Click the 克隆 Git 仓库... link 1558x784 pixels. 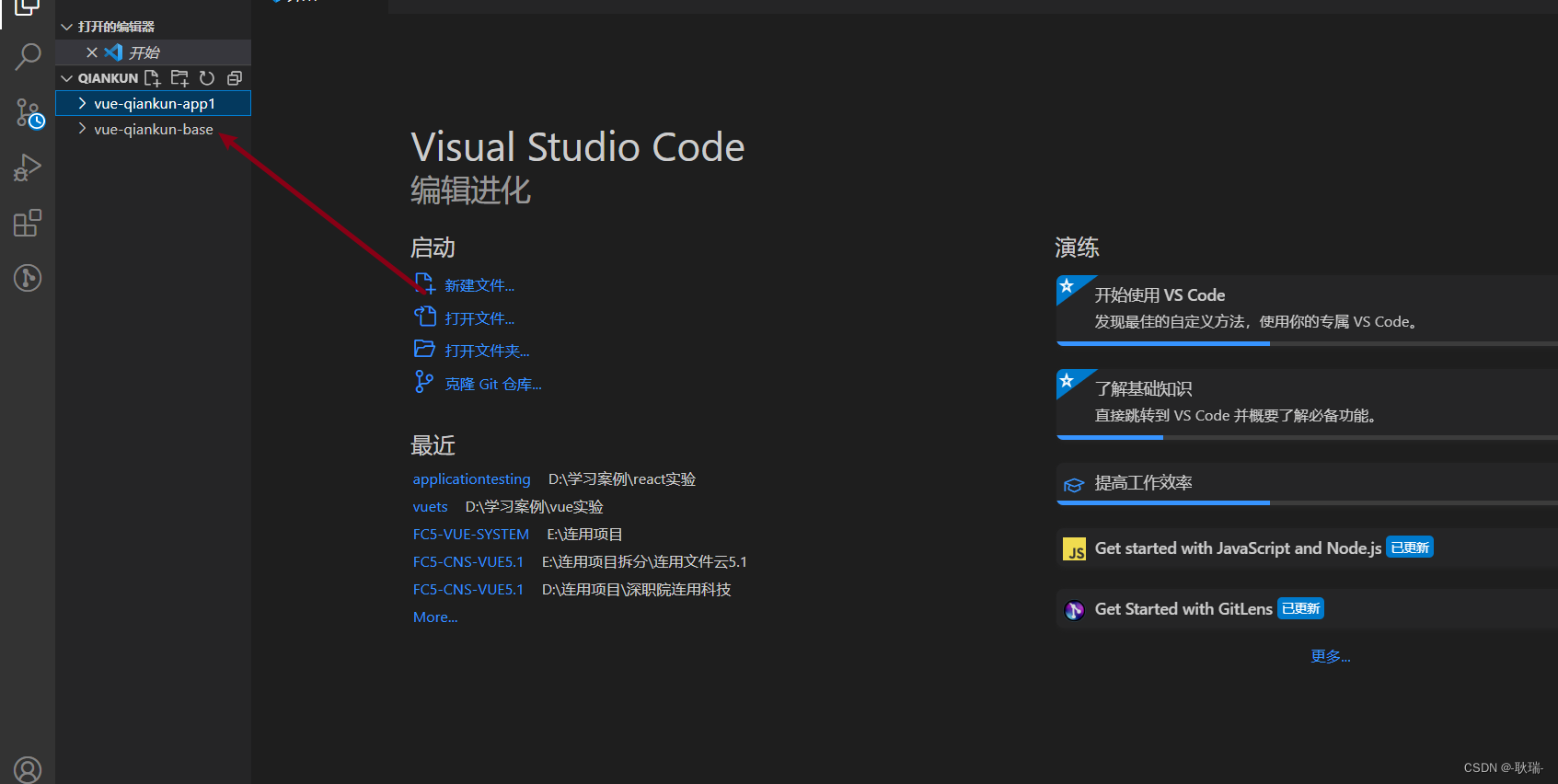pyautogui.click(x=493, y=384)
